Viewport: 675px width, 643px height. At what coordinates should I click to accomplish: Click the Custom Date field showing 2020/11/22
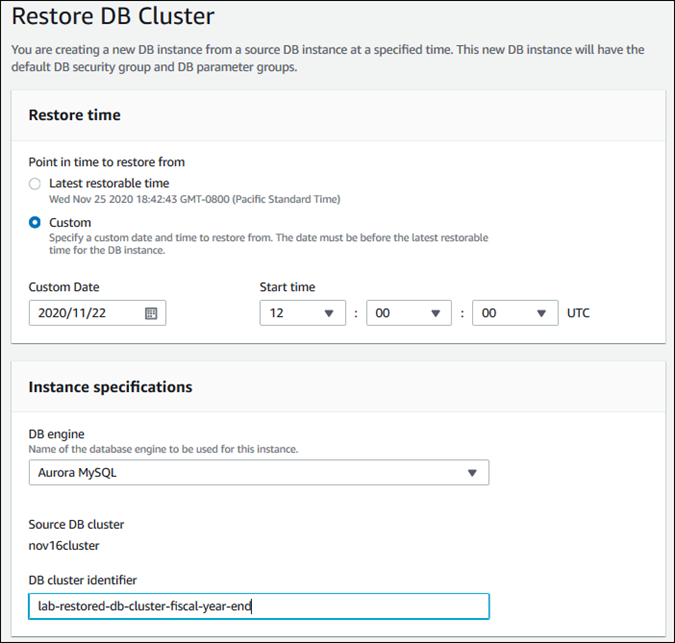[85, 313]
